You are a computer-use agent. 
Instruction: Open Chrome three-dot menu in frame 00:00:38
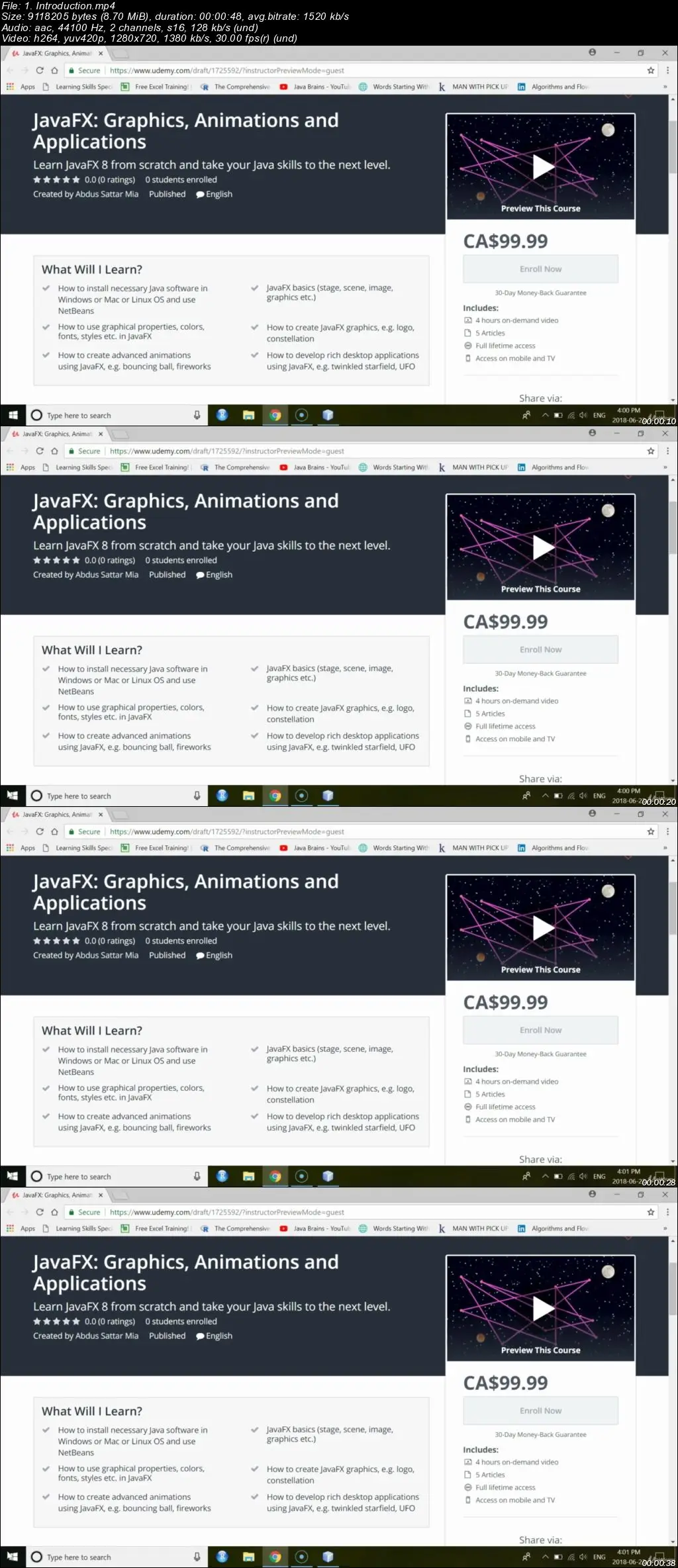point(667,1212)
